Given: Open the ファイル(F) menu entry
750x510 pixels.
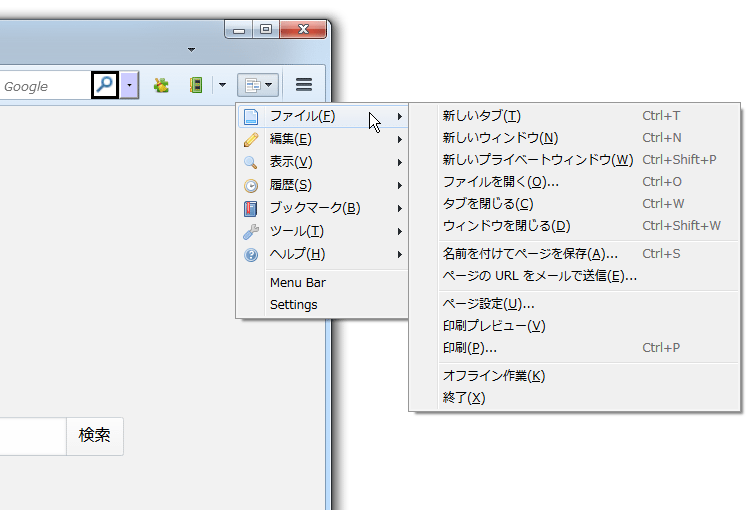Looking at the screenshot, I should (323, 116).
